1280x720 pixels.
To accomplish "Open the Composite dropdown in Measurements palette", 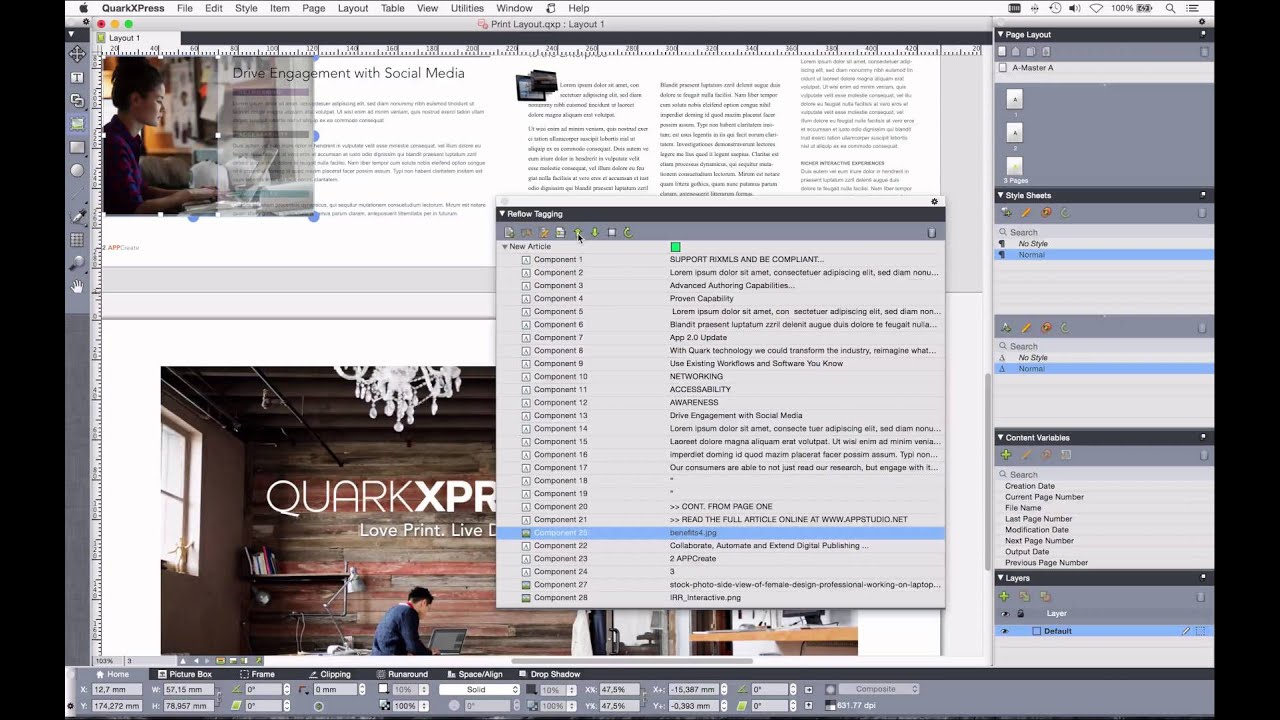I will point(880,689).
